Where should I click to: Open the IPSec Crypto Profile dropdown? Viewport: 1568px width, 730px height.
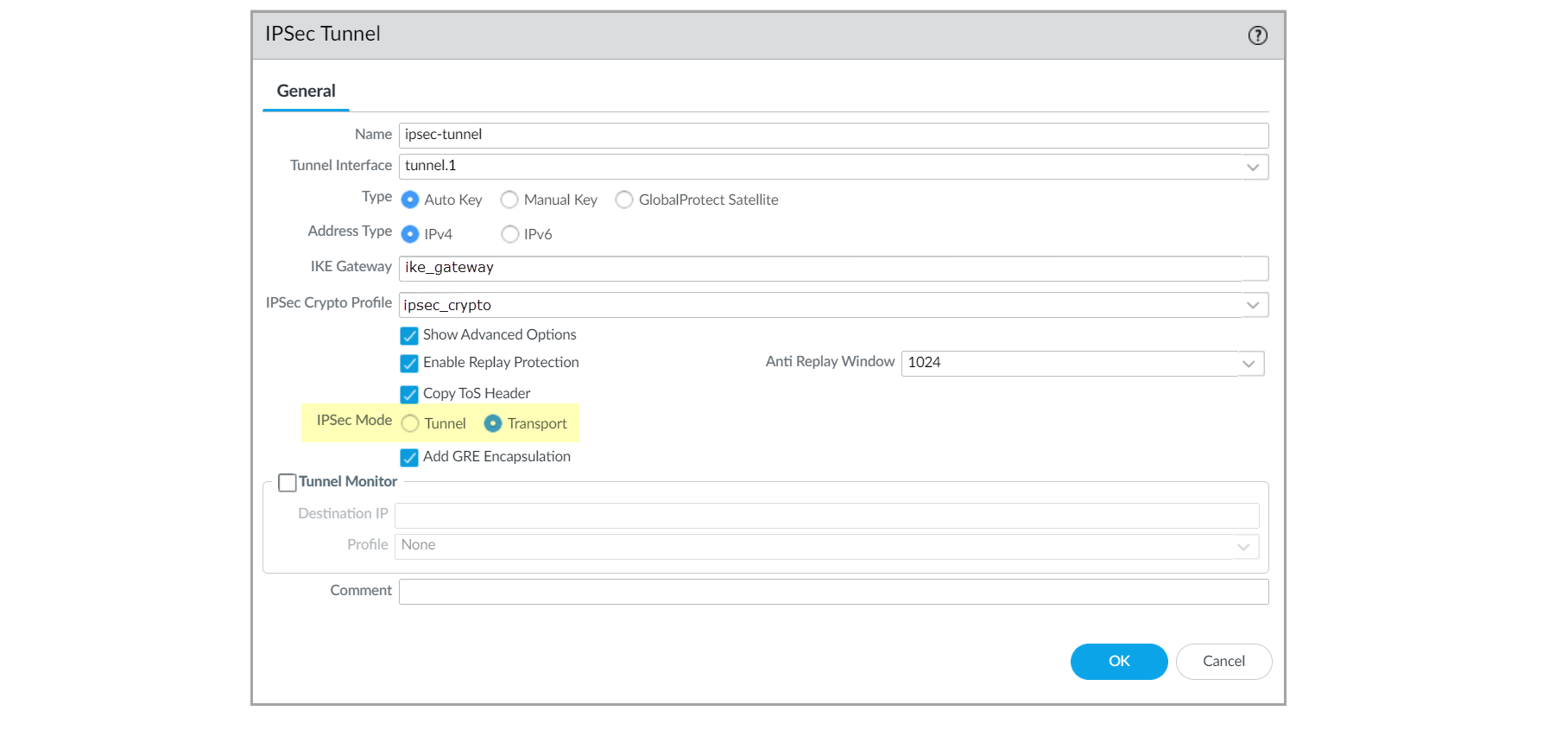[x=1253, y=305]
